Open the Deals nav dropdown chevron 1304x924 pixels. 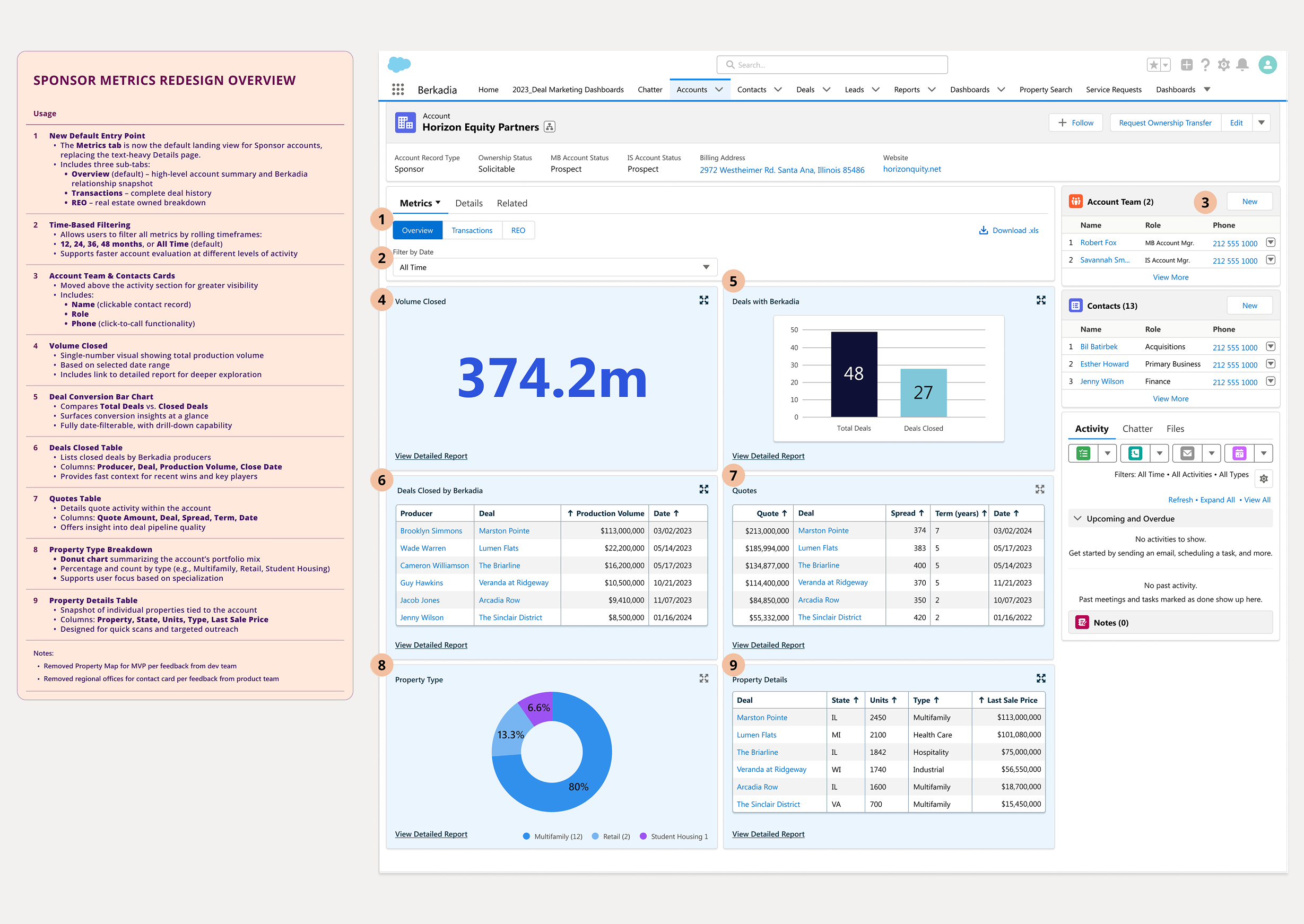(x=827, y=89)
